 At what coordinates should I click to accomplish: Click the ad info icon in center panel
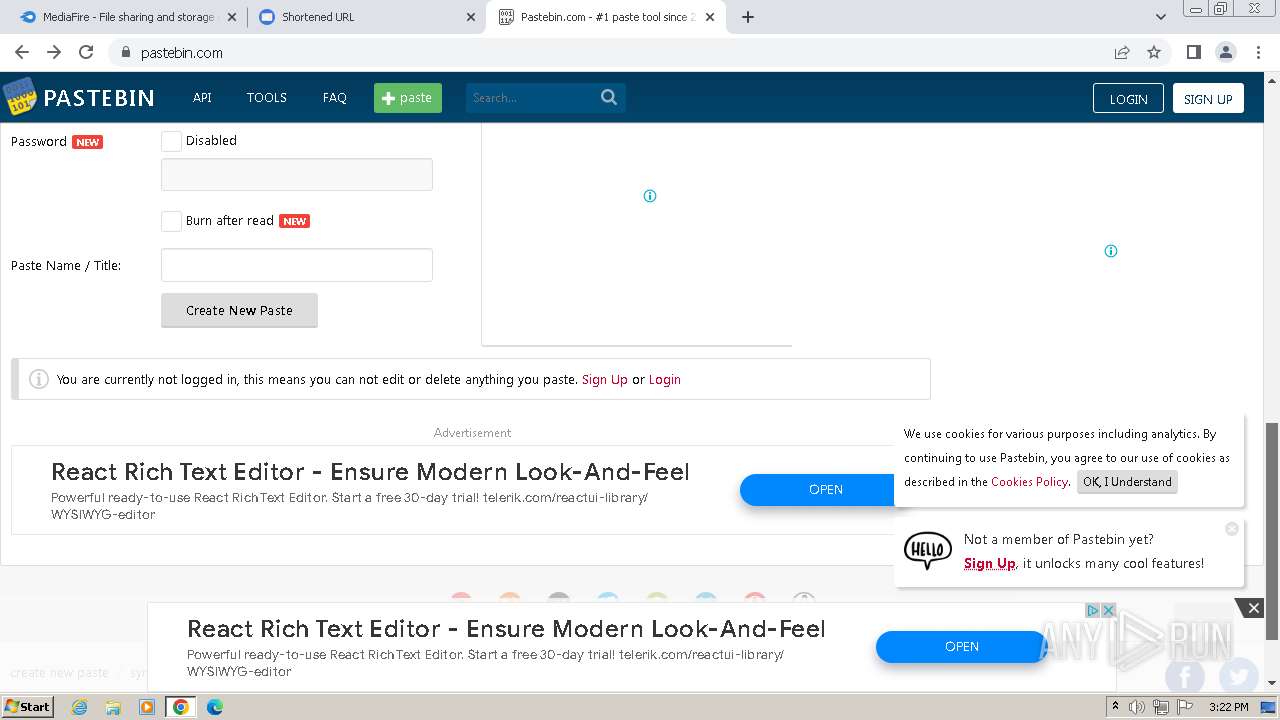click(x=650, y=196)
